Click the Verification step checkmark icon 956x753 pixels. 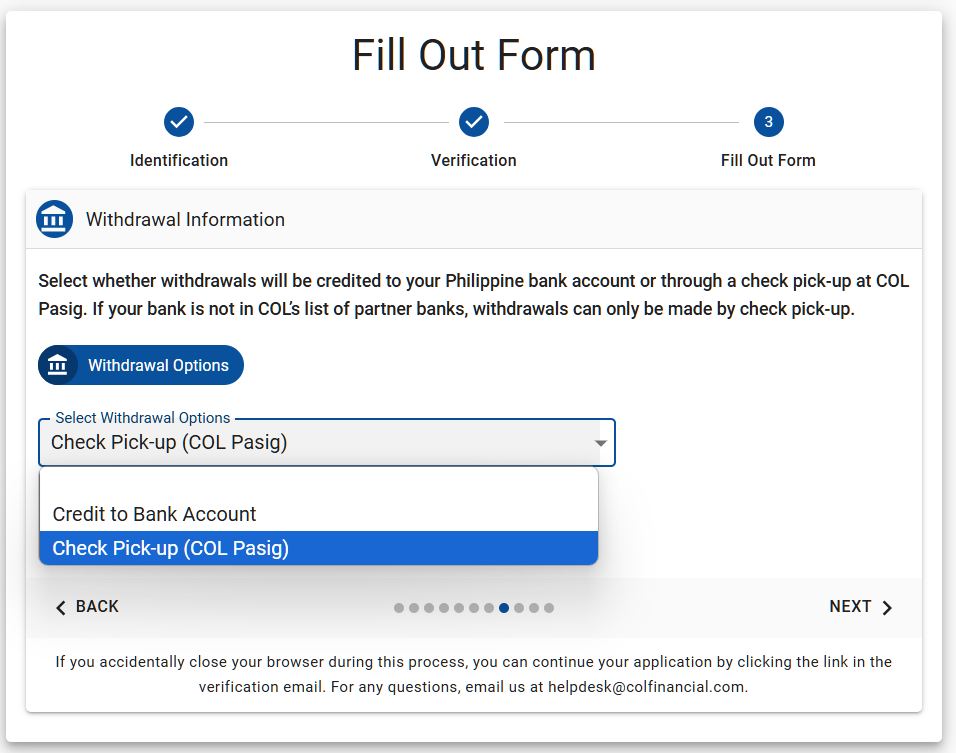click(x=474, y=122)
